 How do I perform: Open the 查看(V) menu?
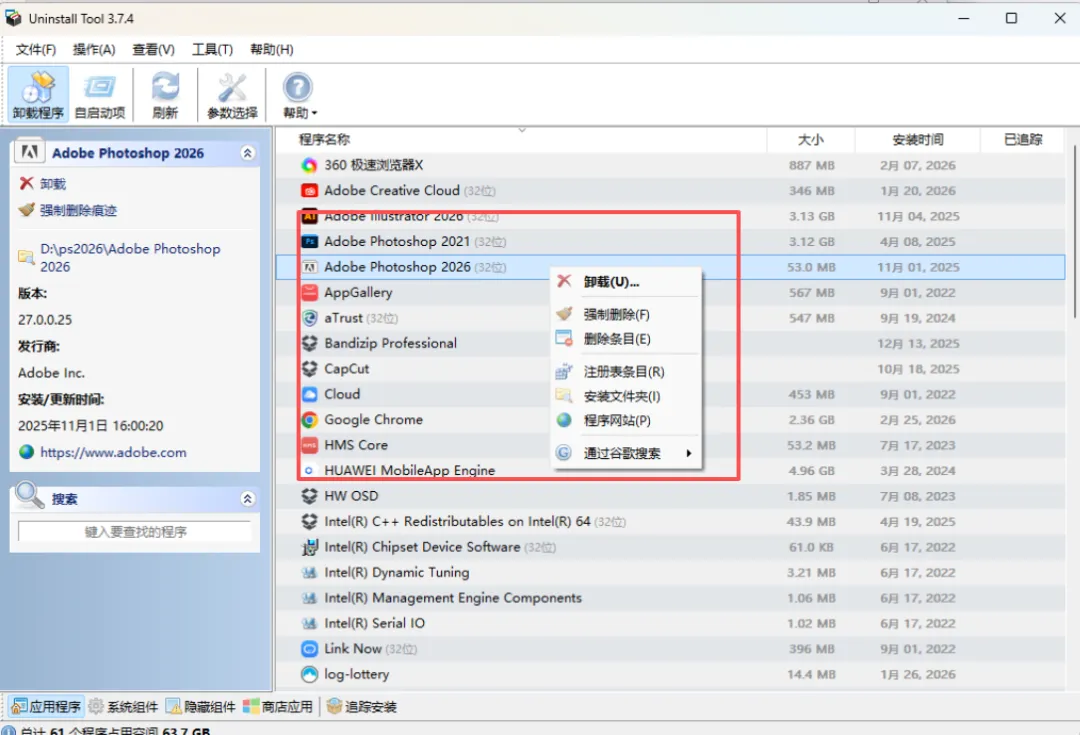[x=153, y=50]
